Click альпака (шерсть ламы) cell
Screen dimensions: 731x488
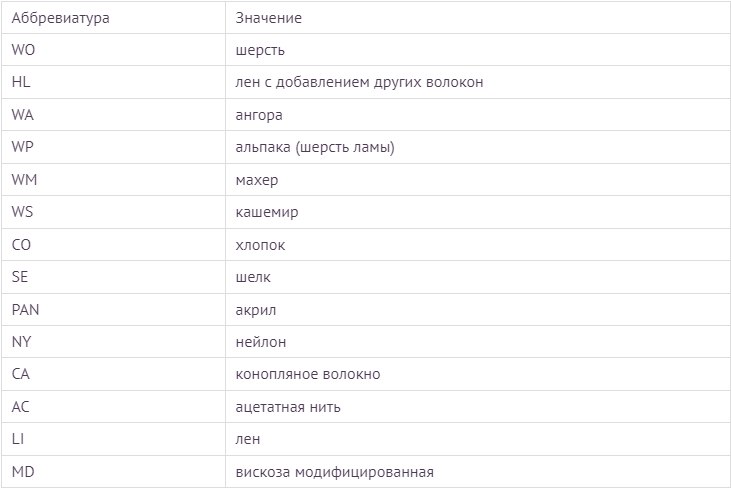478,147
